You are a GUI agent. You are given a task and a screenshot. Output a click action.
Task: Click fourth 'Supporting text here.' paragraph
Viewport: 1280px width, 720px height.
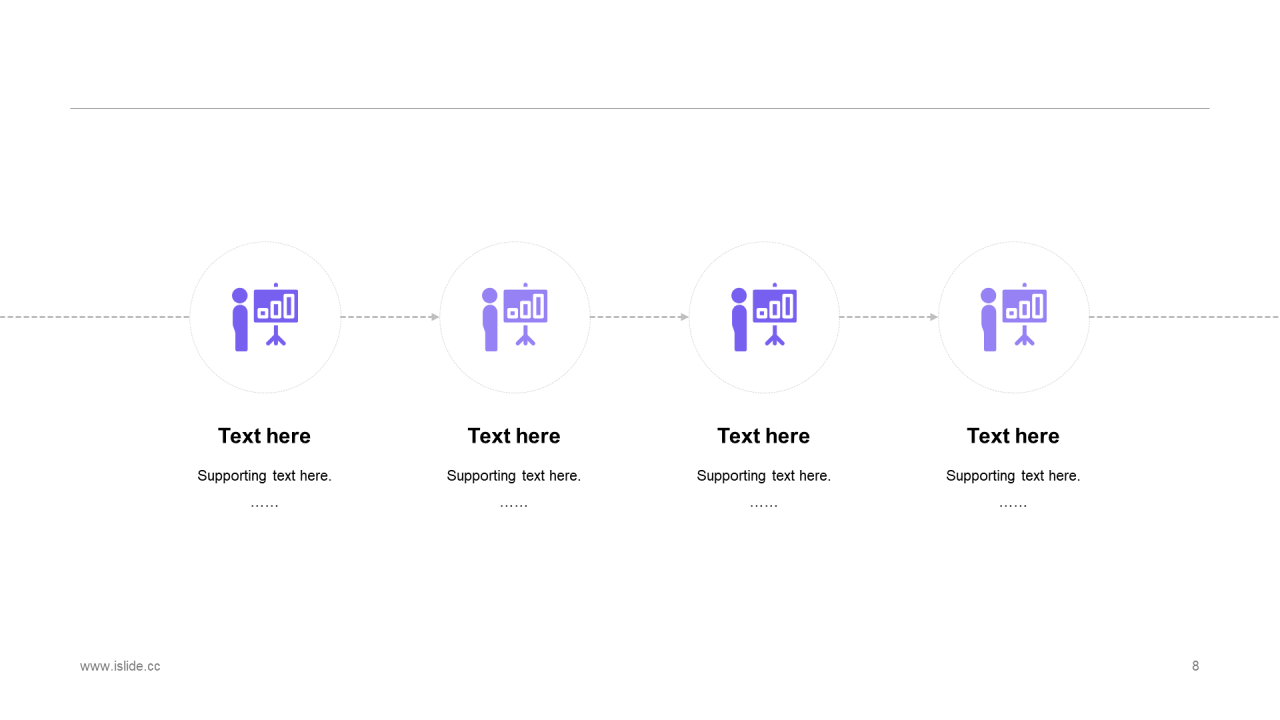tap(1013, 476)
